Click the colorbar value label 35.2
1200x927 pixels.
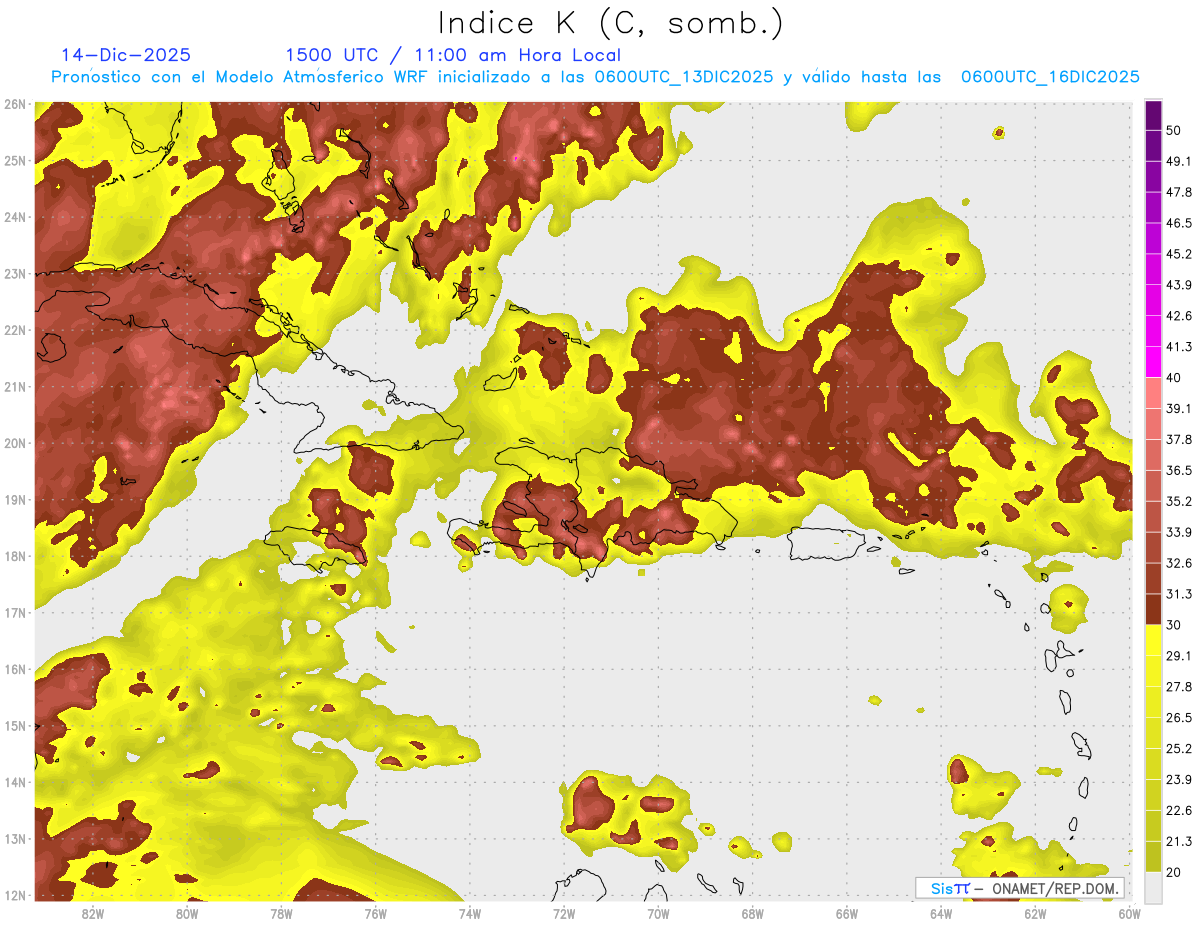1179,501
